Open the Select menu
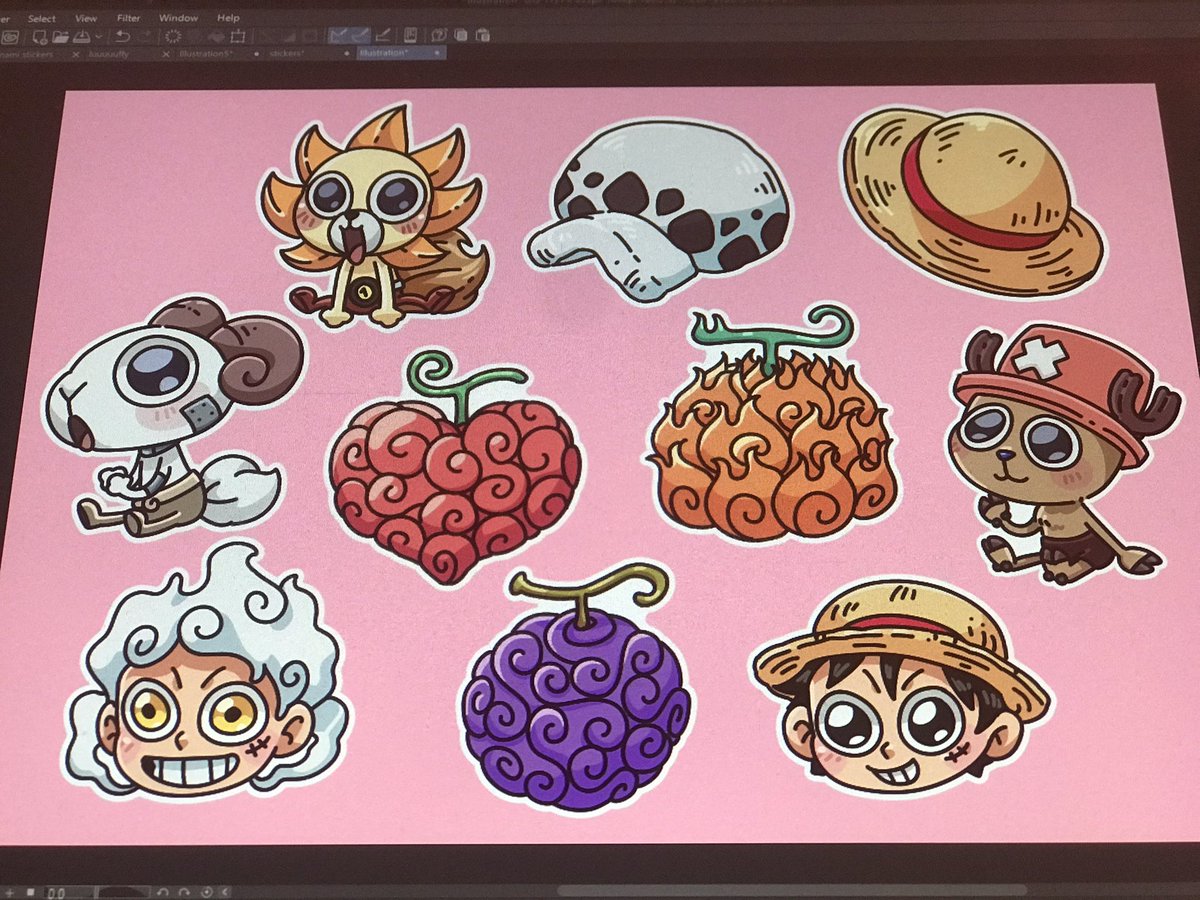The height and width of the screenshot is (900, 1200). pyautogui.click(x=42, y=19)
